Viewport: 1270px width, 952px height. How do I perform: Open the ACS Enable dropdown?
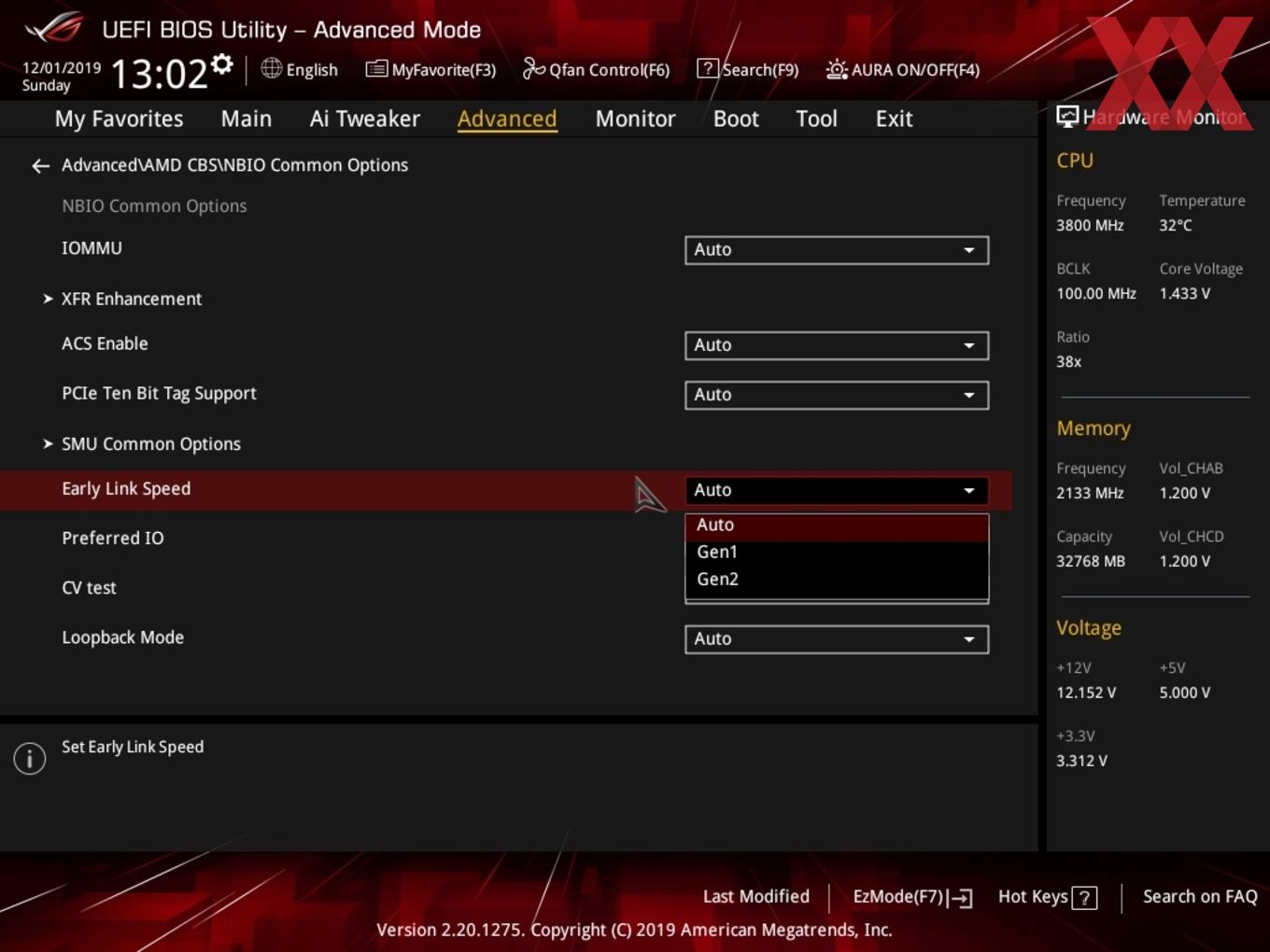click(837, 345)
